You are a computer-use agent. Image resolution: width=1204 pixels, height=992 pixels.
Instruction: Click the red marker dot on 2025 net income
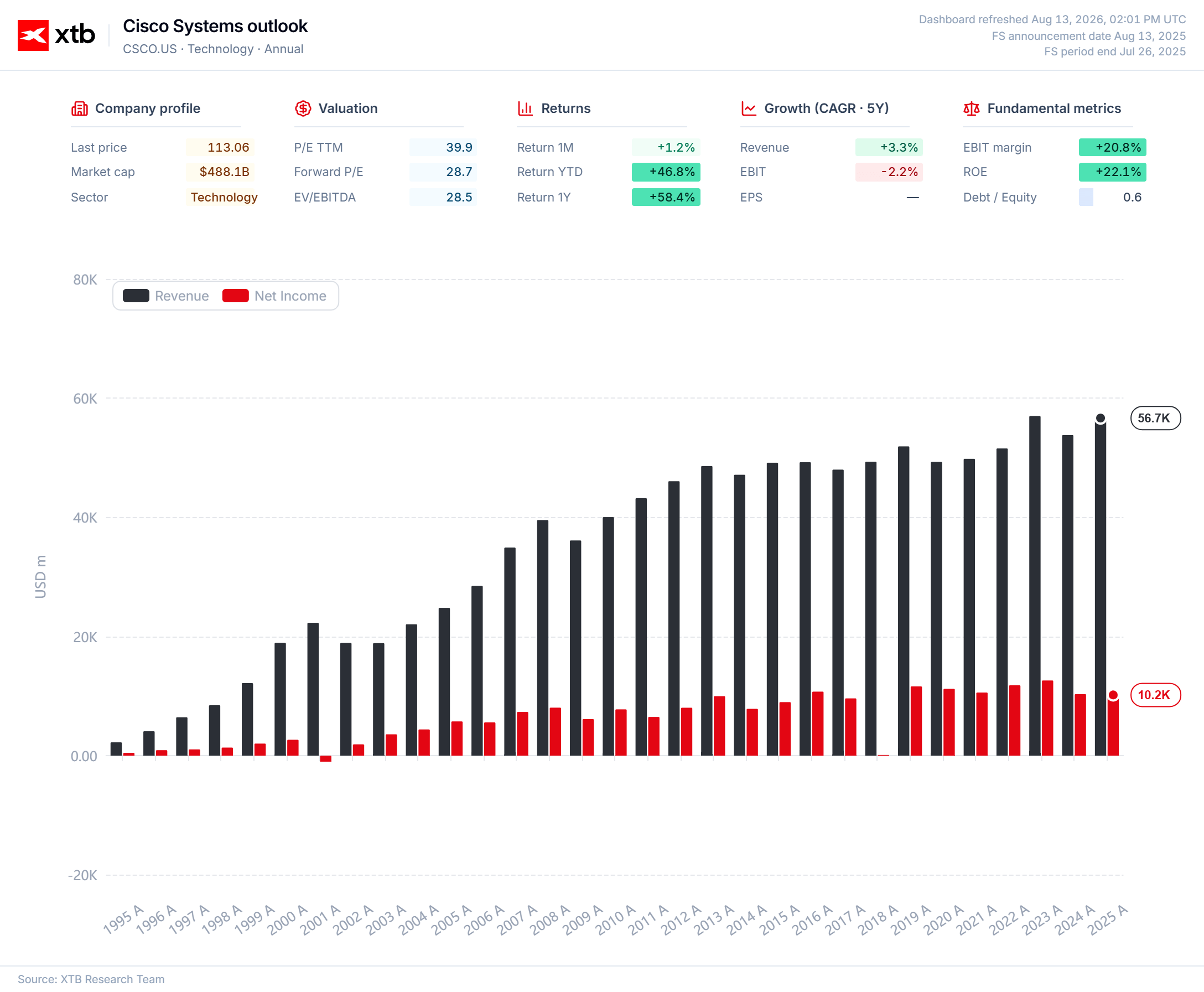pyautogui.click(x=1113, y=695)
